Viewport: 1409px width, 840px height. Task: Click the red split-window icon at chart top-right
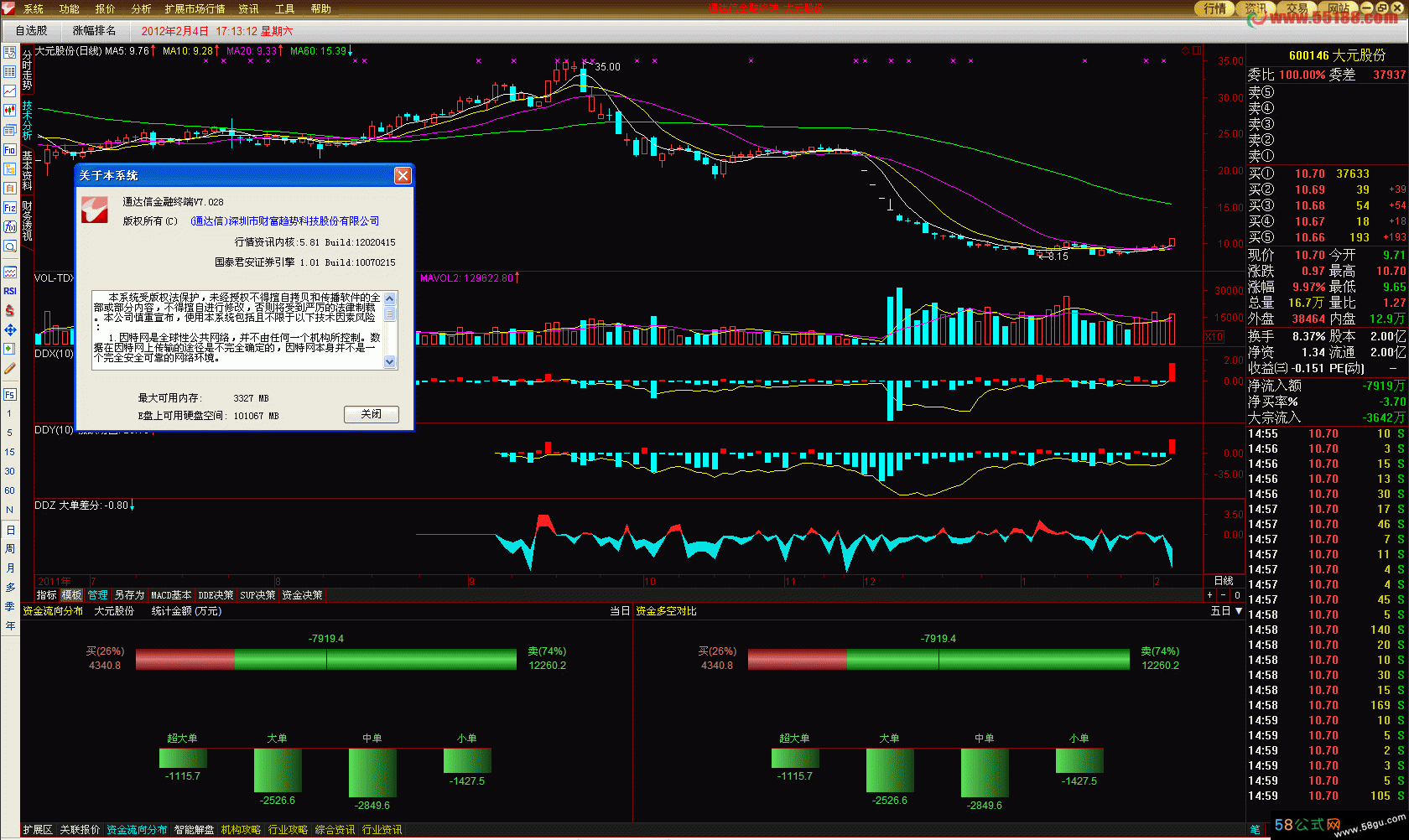tap(1197, 50)
